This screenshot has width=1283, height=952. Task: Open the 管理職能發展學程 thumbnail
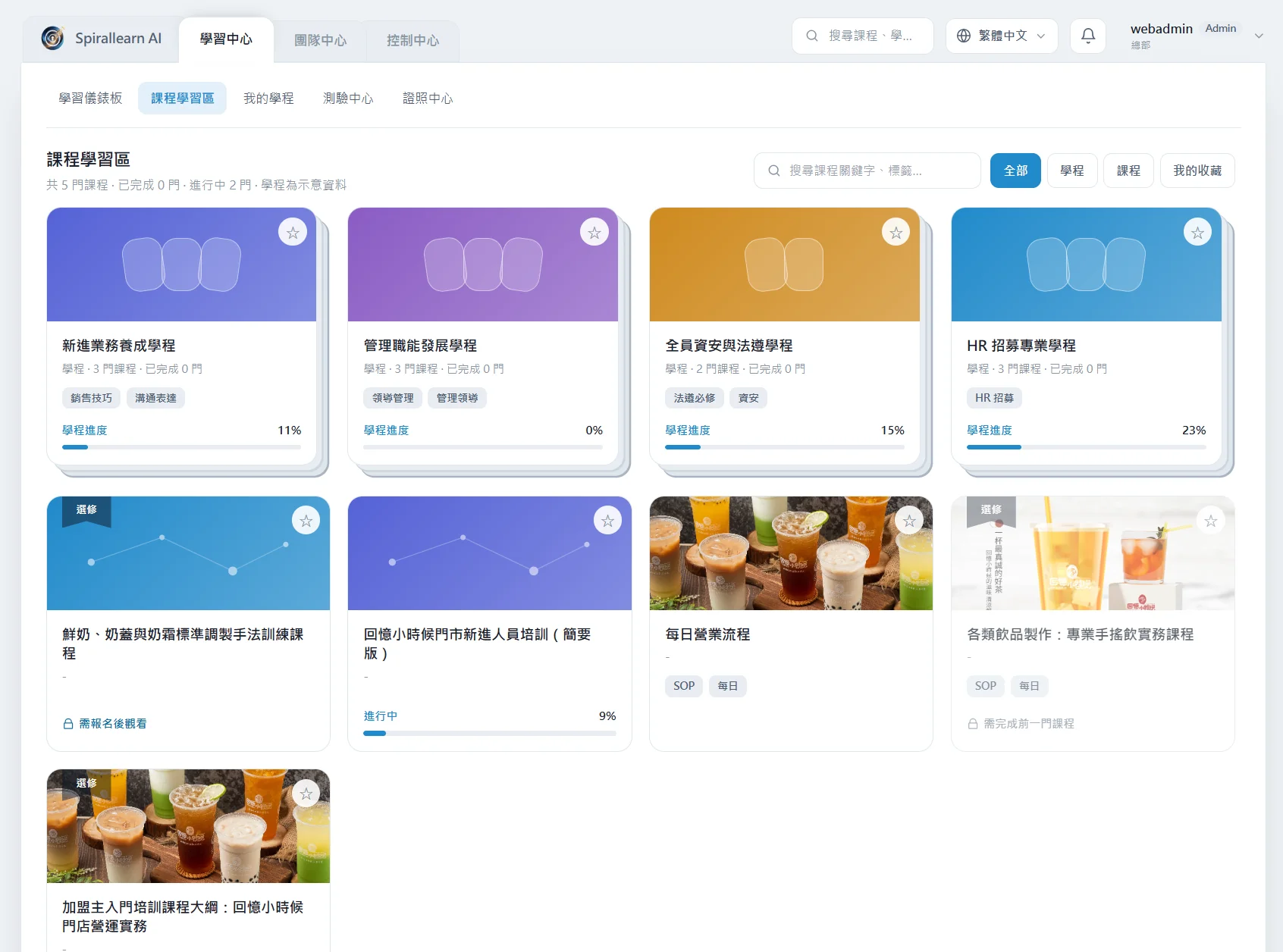483,265
